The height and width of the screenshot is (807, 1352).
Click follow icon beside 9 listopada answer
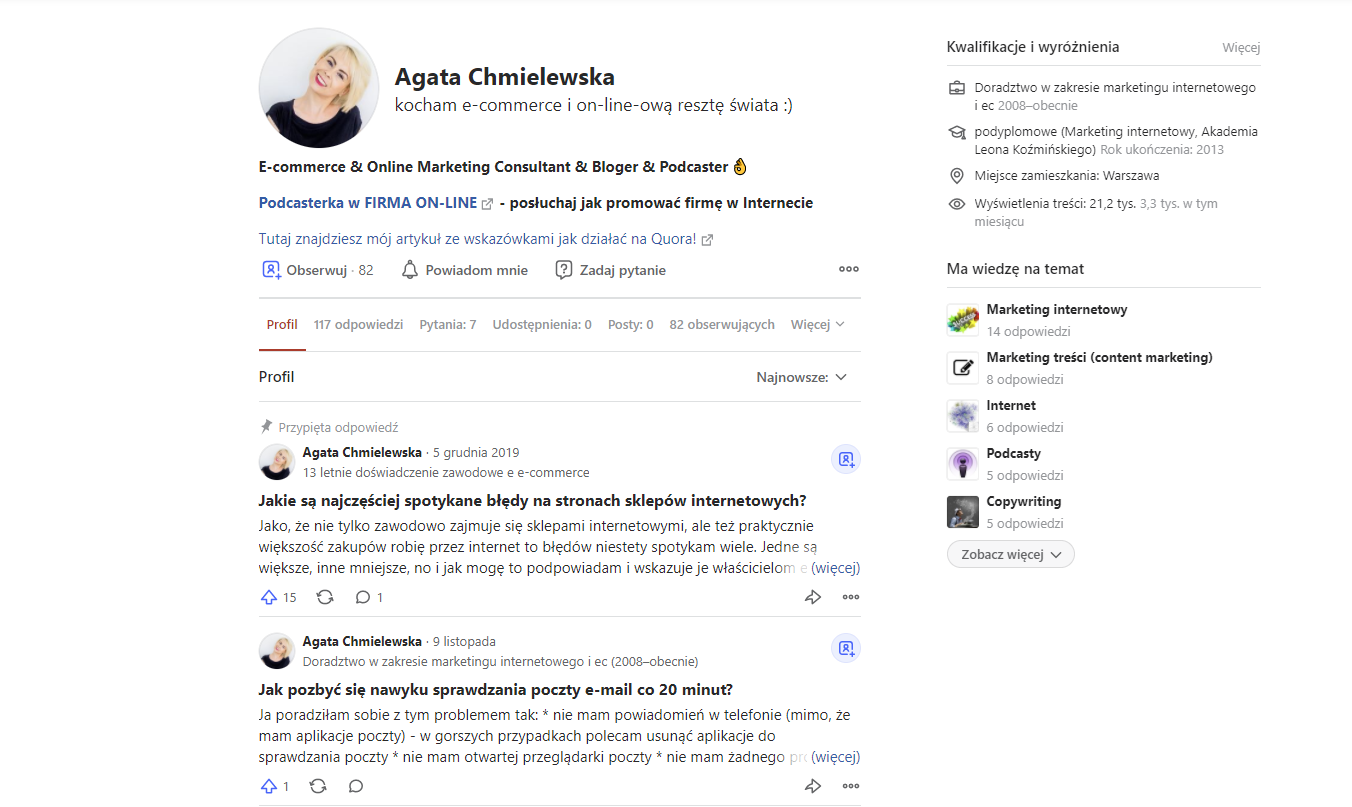tap(846, 648)
